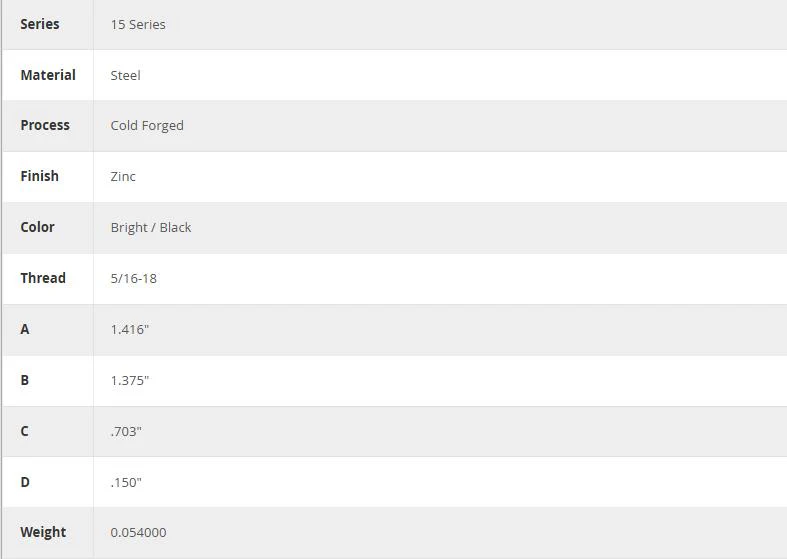Select the 15 Series value
Viewport: 787px width, 559px height.
pos(138,25)
